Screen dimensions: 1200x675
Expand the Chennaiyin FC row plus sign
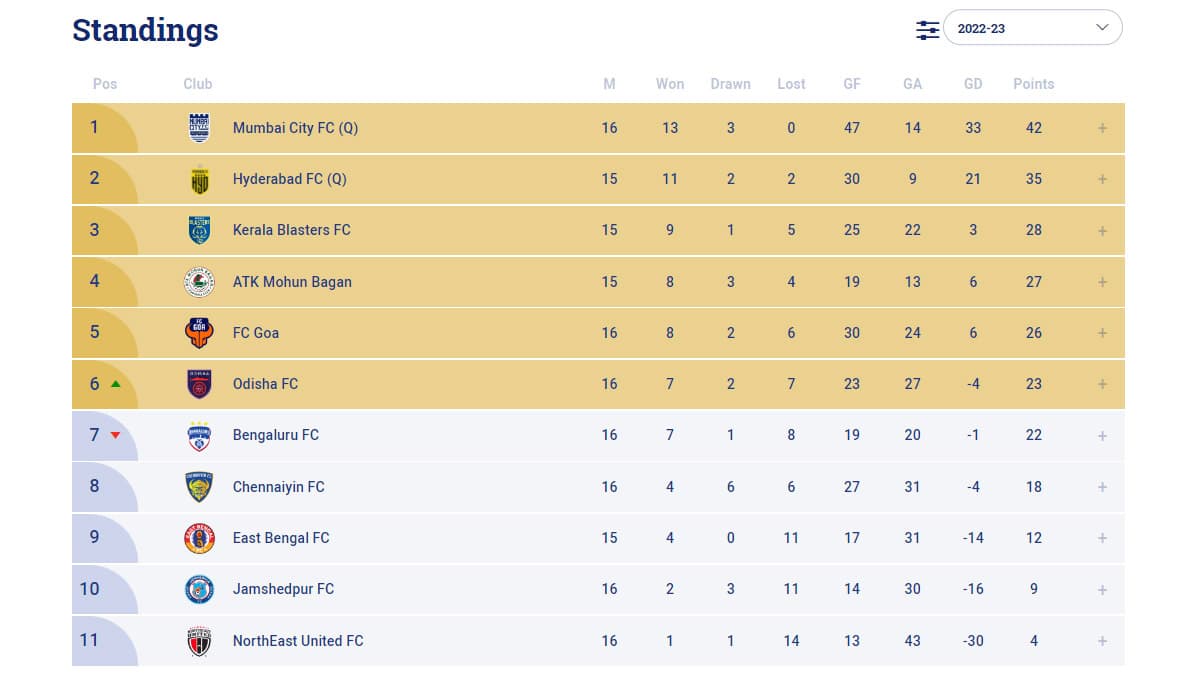click(1102, 487)
